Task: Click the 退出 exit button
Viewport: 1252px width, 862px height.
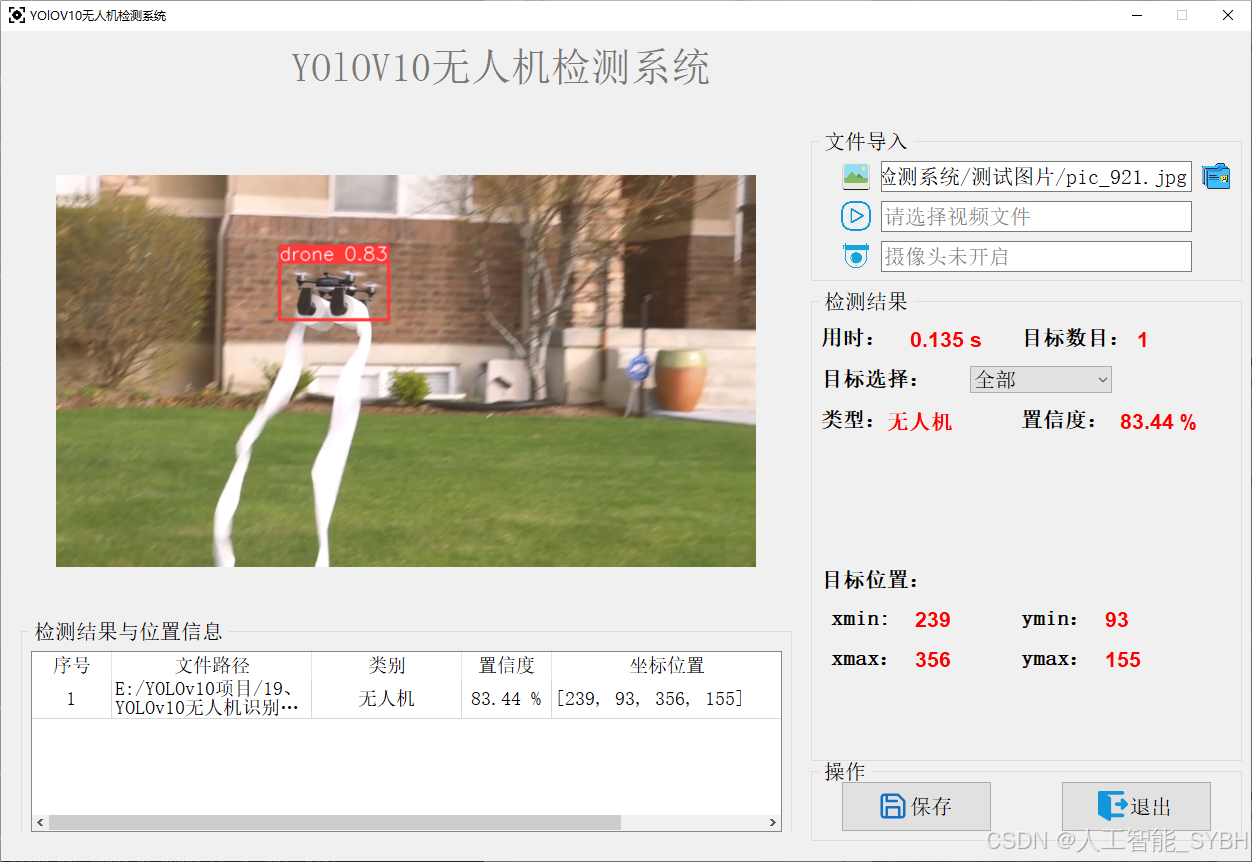Action: point(1136,806)
